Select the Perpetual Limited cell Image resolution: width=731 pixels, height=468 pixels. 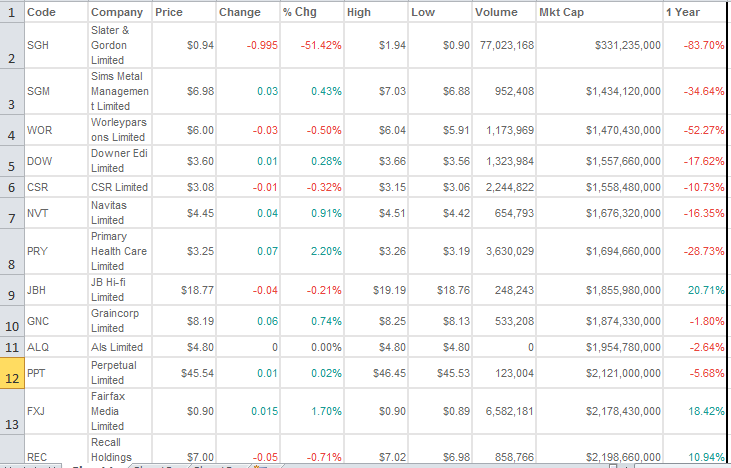[120, 373]
